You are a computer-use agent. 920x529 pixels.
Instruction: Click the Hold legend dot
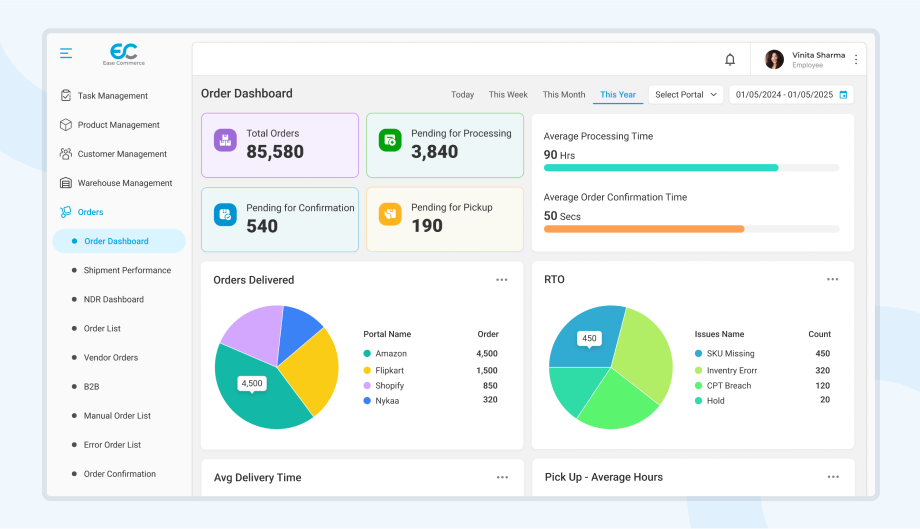(x=698, y=401)
